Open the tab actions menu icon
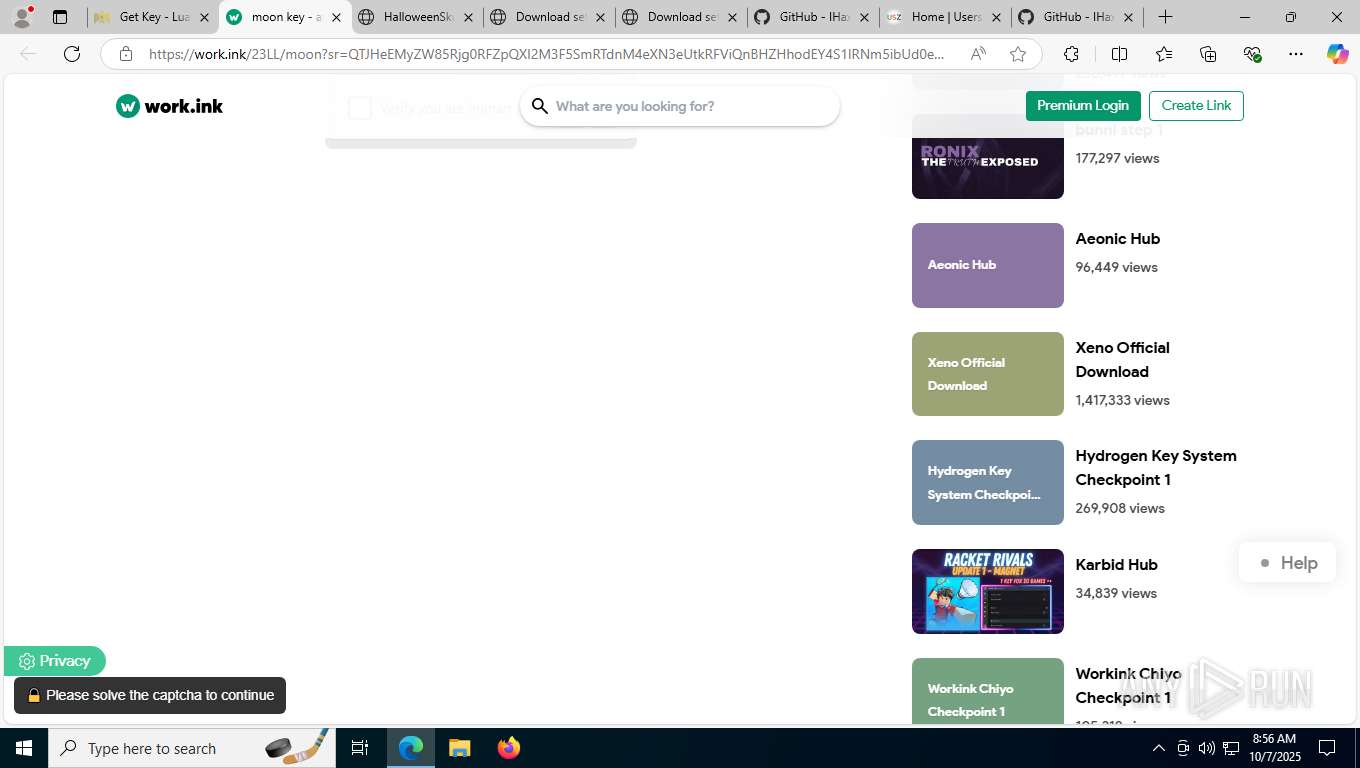The image size is (1360, 768). click(60, 17)
